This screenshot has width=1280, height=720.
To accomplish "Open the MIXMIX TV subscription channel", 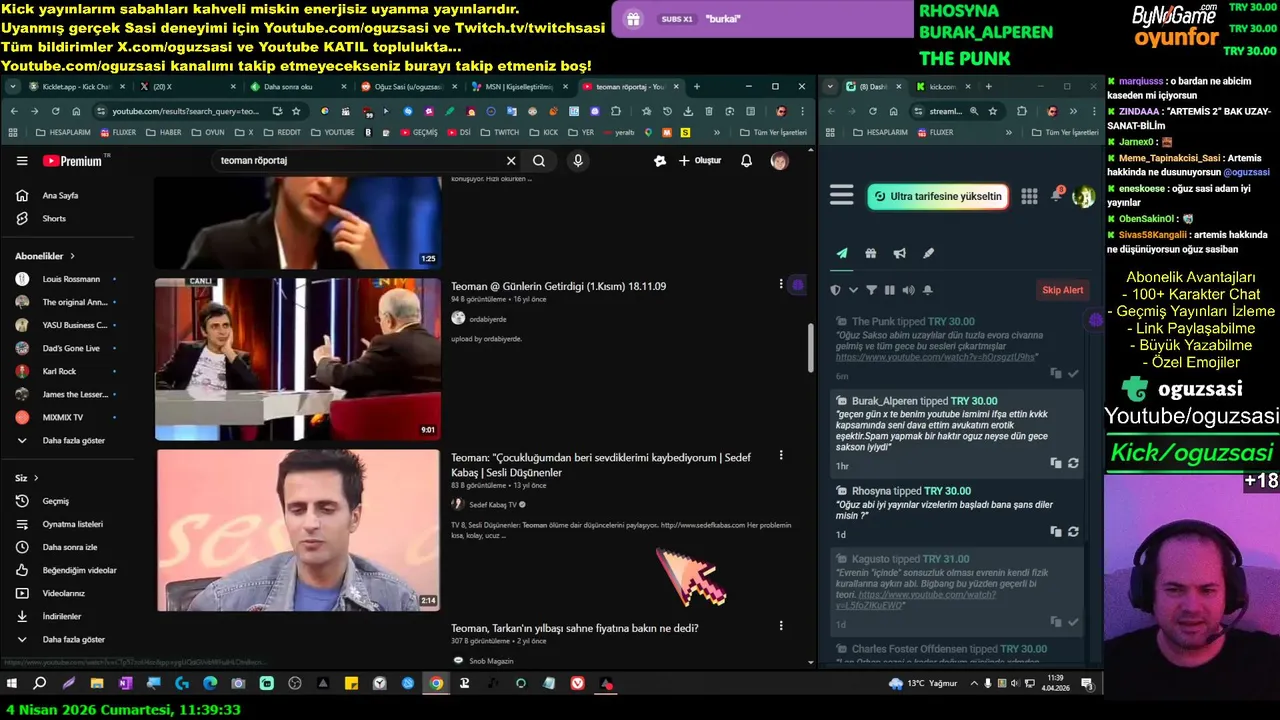I will point(67,417).
